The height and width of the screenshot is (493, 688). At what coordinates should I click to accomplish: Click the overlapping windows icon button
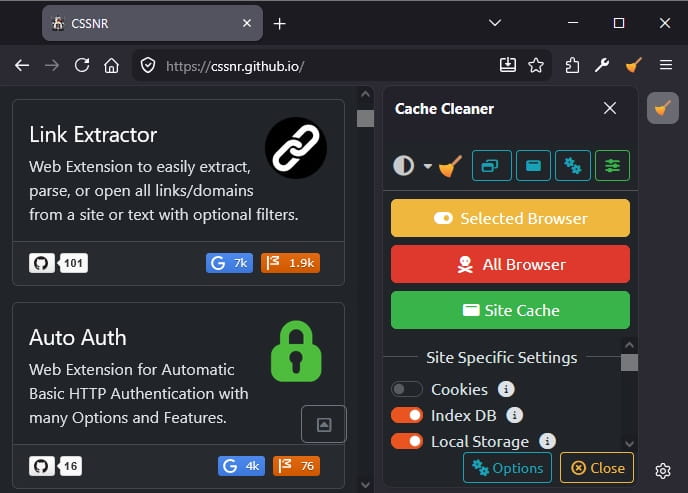click(491, 165)
